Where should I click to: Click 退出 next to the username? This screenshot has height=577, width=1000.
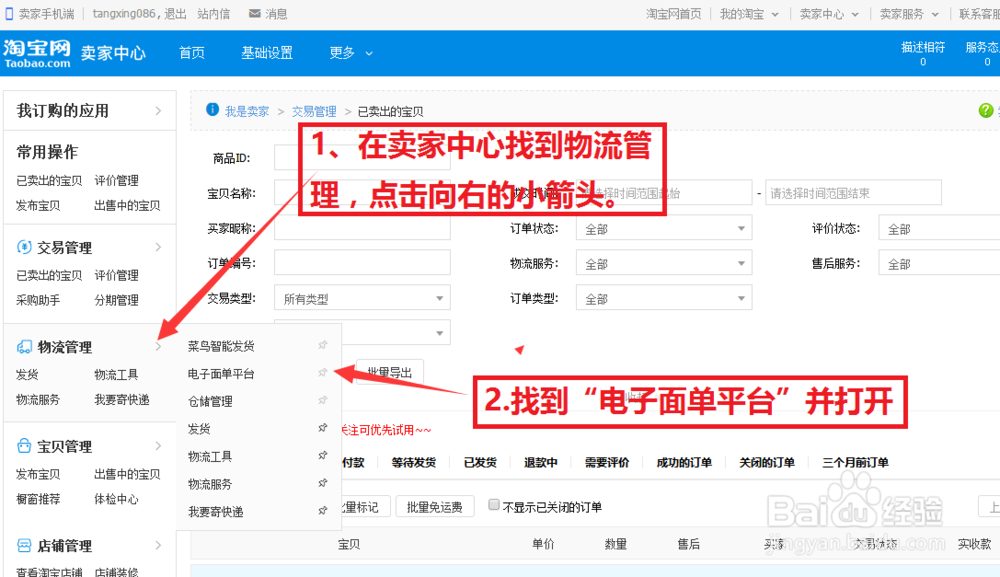click(175, 13)
